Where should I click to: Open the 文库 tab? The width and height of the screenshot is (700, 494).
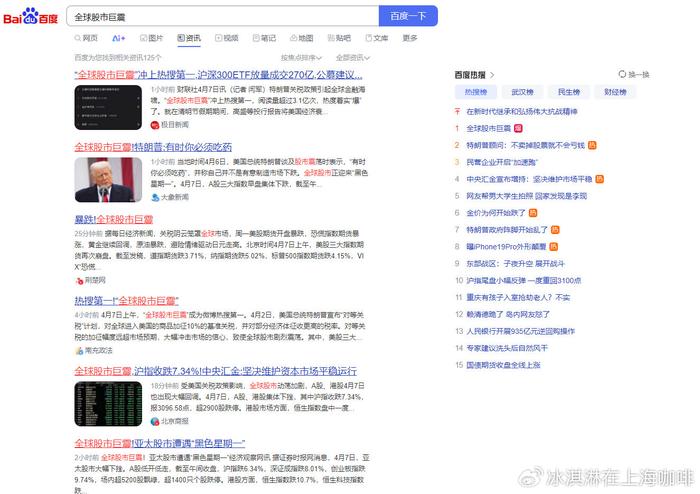click(x=376, y=38)
